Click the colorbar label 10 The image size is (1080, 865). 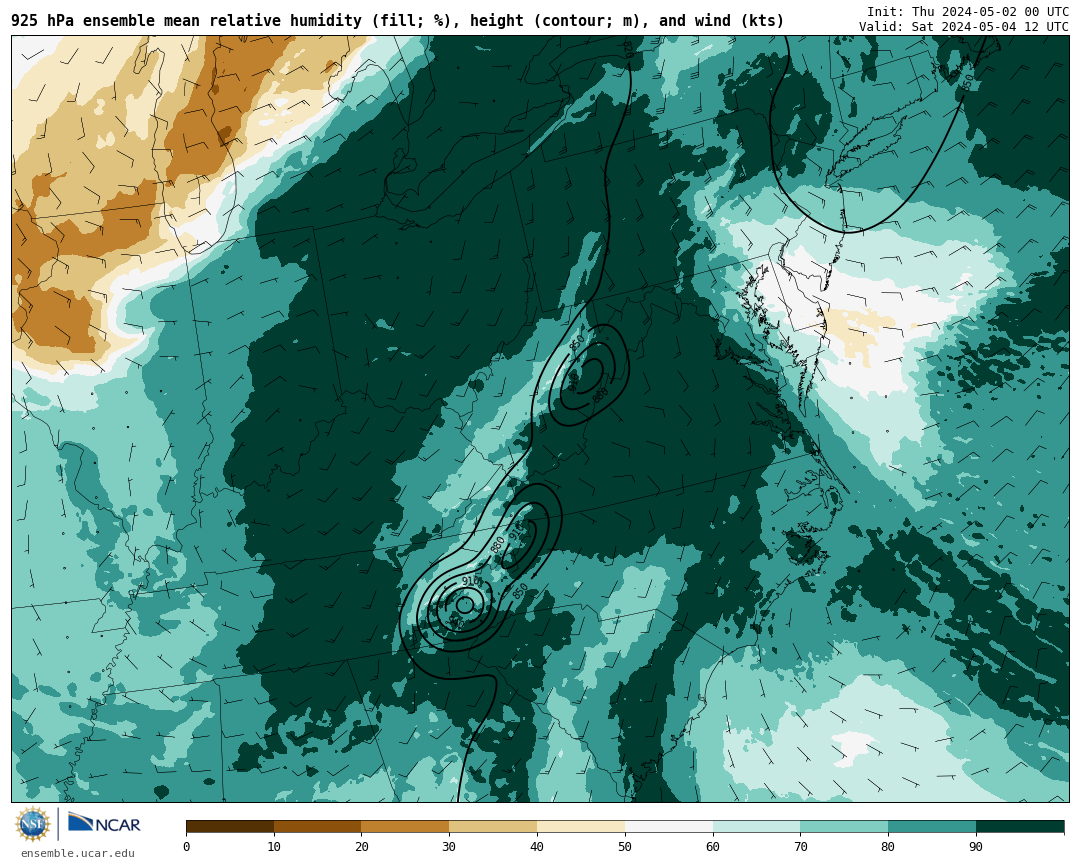[x=274, y=846]
